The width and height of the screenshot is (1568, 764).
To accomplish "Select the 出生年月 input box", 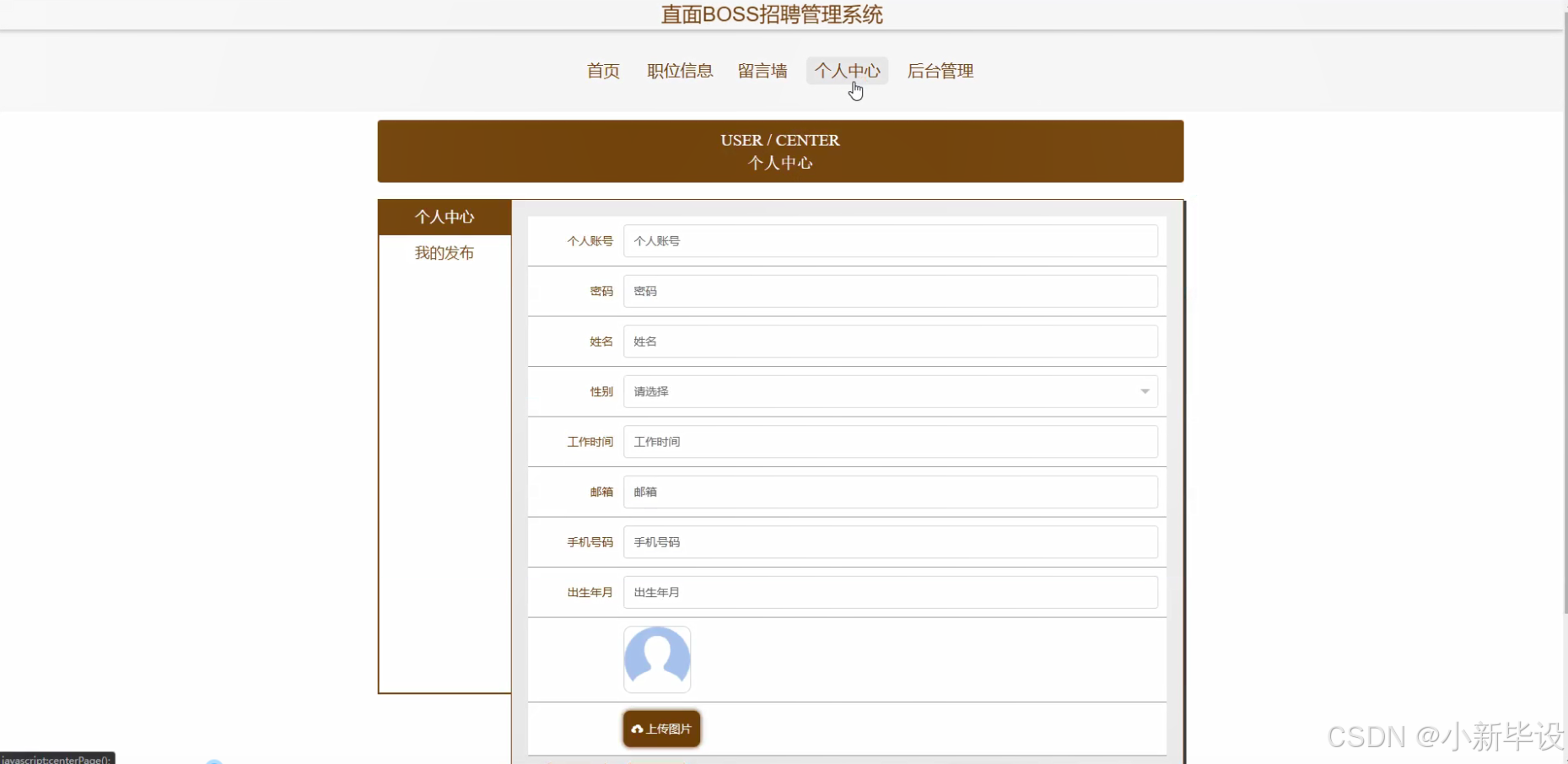I will [890, 592].
